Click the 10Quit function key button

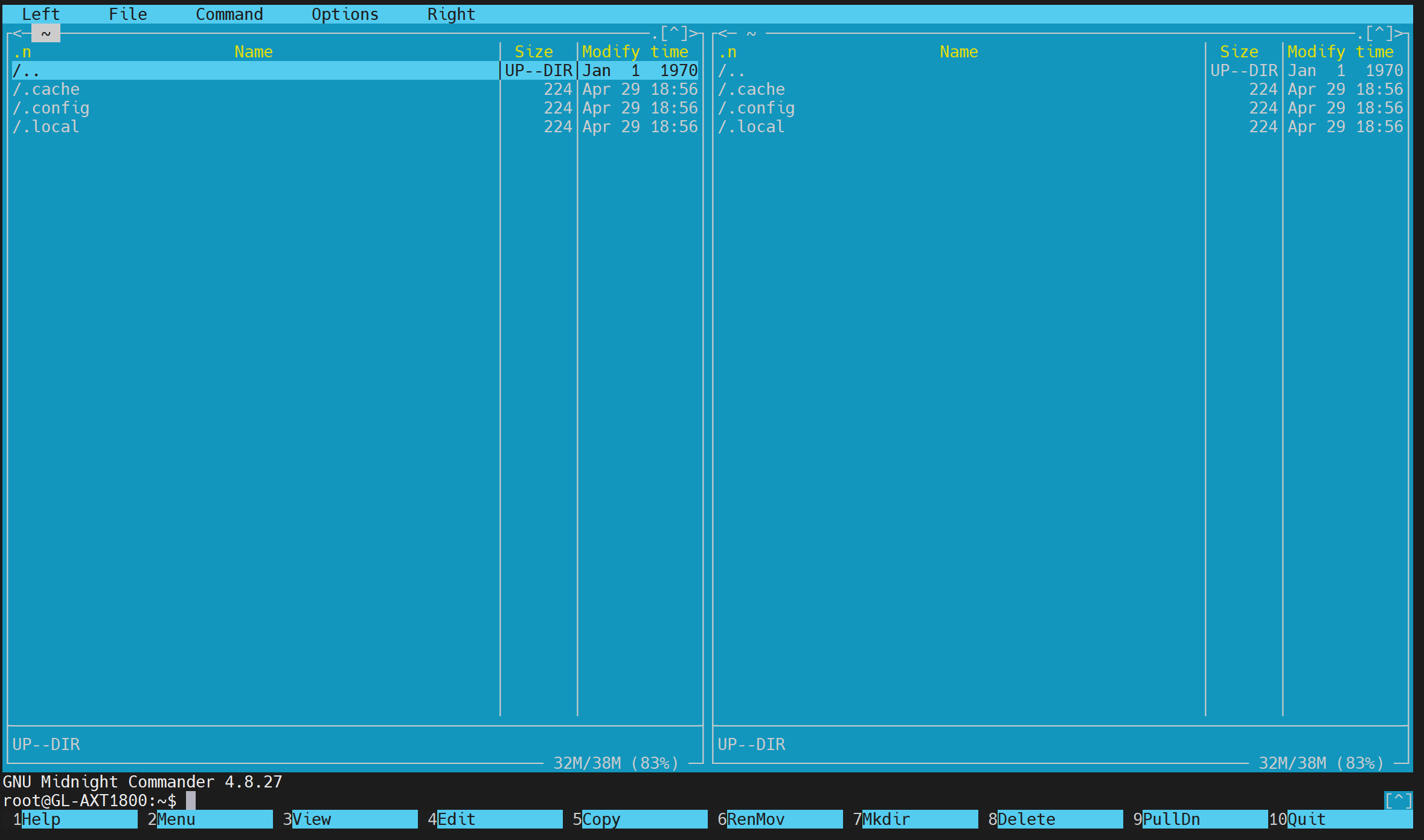pyautogui.click(x=1341, y=819)
